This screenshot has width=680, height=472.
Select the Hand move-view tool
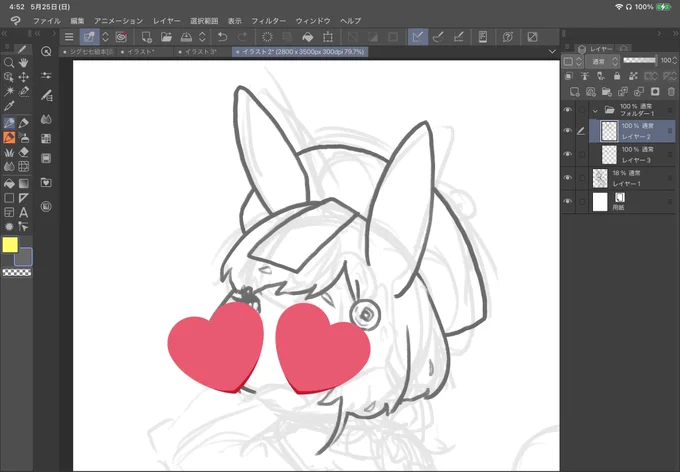coord(23,62)
